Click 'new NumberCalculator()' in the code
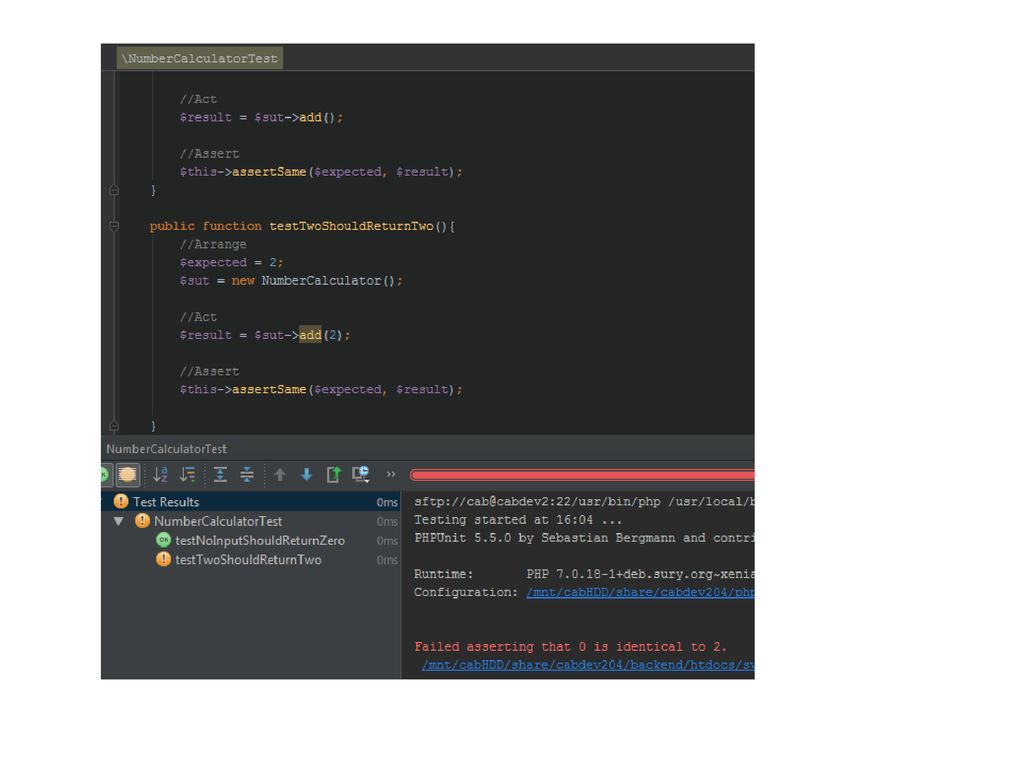Viewport: 1024px width, 768px height. (x=313, y=281)
